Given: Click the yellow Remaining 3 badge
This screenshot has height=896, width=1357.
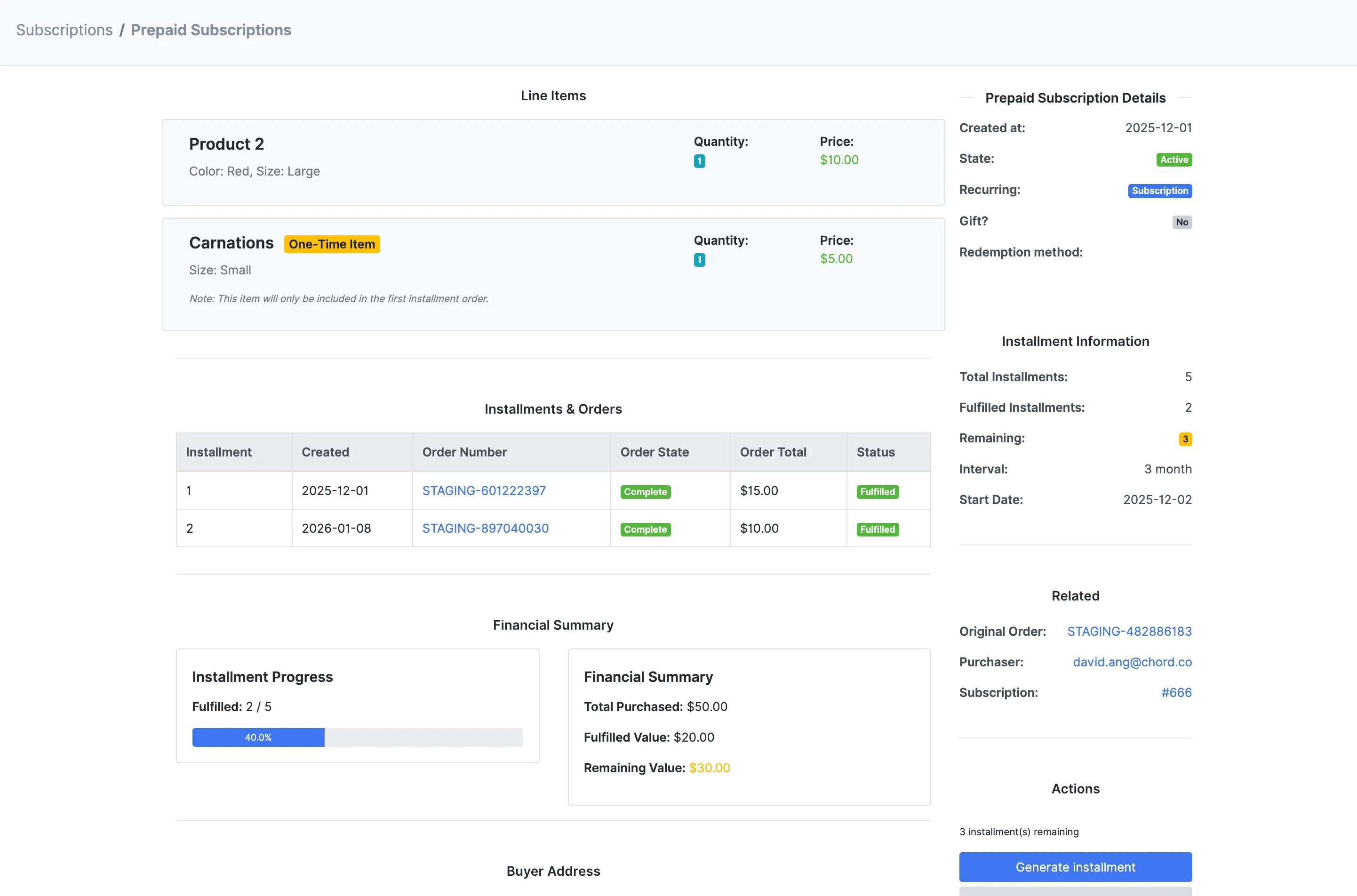Looking at the screenshot, I should pyautogui.click(x=1185, y=439).
